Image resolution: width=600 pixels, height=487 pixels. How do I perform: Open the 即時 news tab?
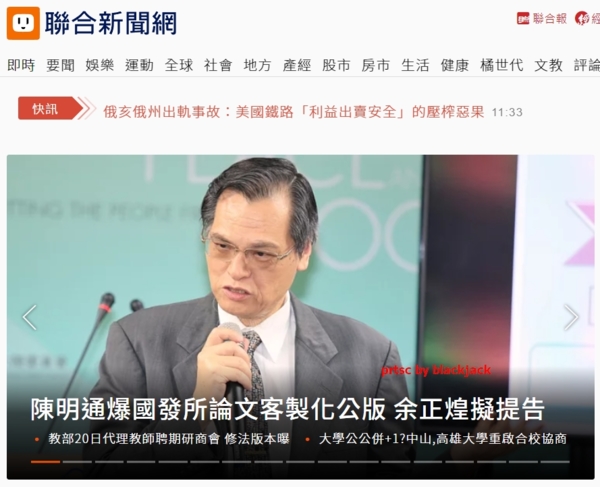(x=21, y=65)
